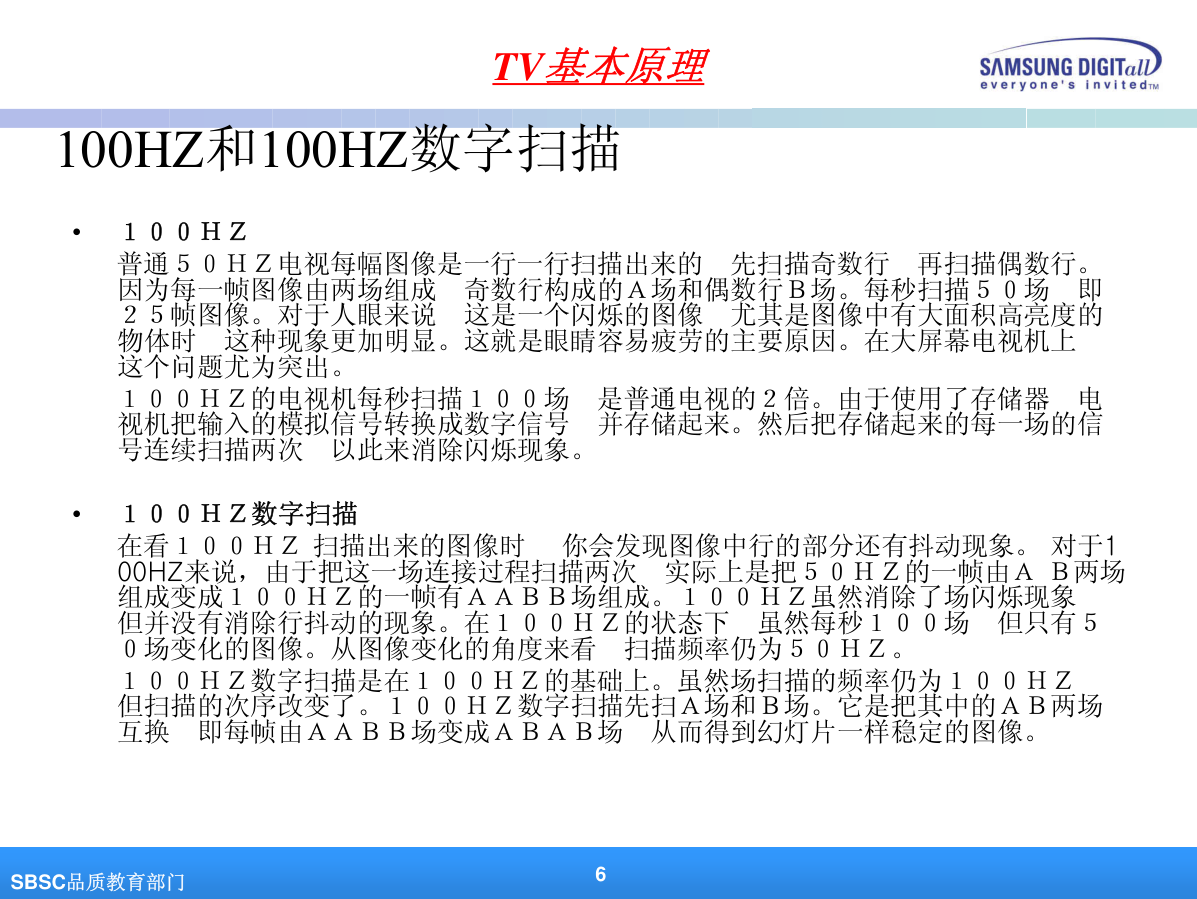Select the bold heading １００ＨＺ数字扫描
This screenshot has width=1197, height=899.
coord(238,515)
